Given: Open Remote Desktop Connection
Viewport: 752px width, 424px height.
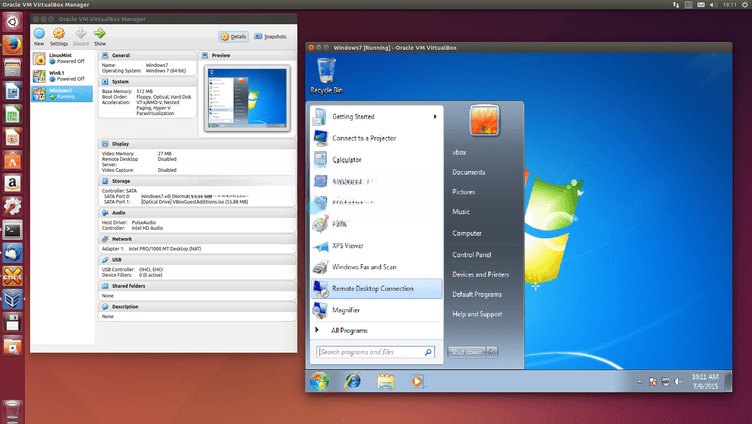Looking at the screenshot, I should [x=376, y=289].
